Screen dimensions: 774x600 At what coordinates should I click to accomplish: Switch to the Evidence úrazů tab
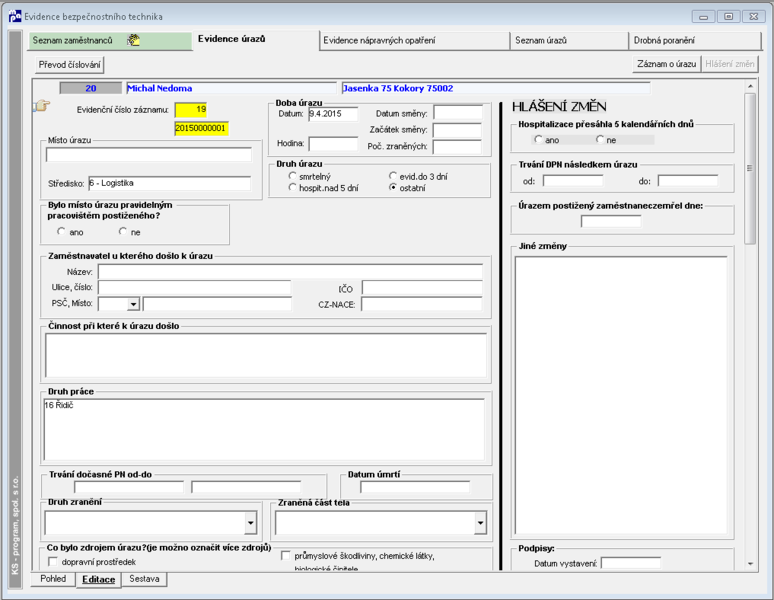pyautogui.click(x=232, y=39)
